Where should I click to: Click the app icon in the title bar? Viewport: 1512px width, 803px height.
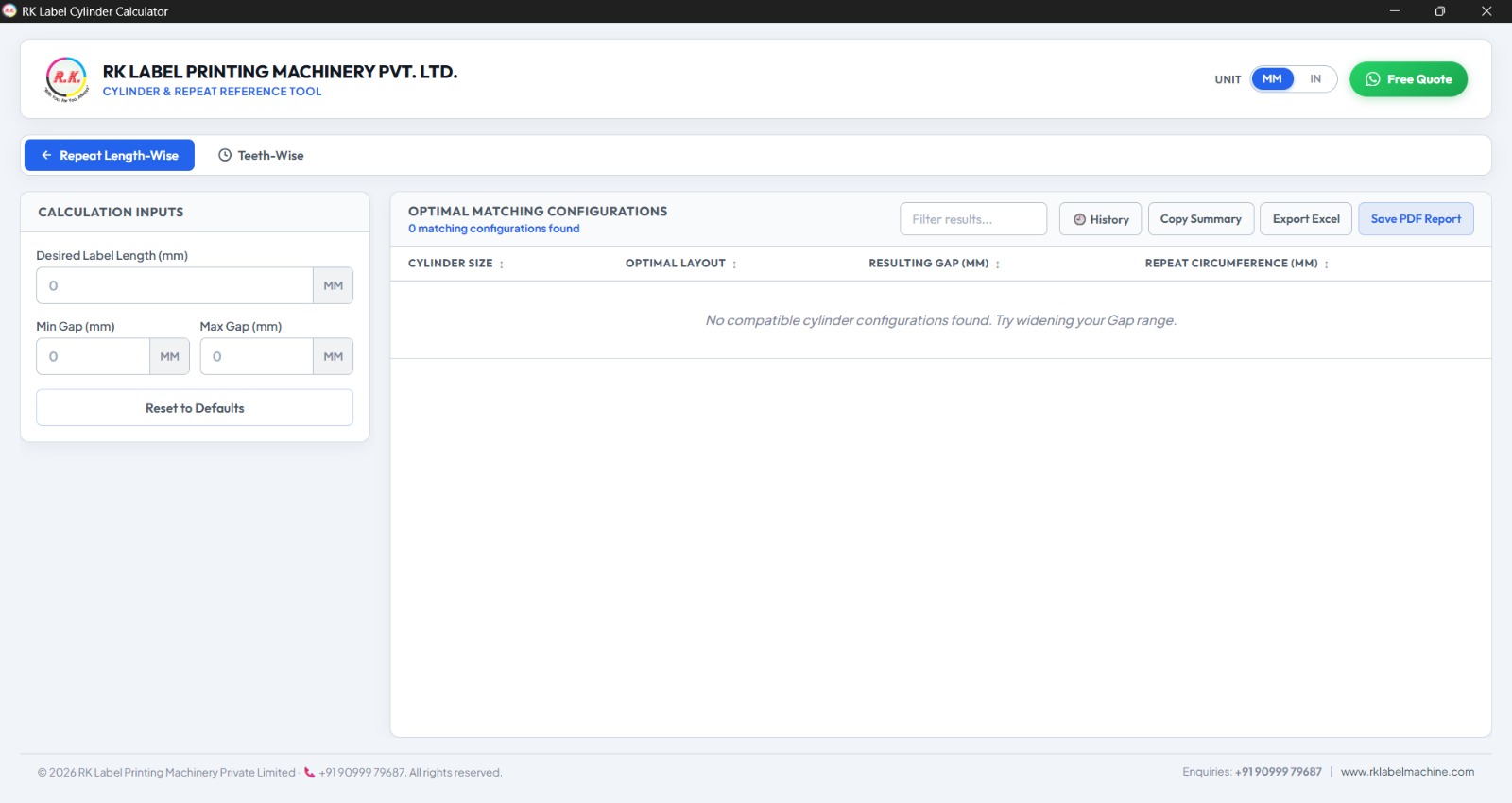point(10,11)
